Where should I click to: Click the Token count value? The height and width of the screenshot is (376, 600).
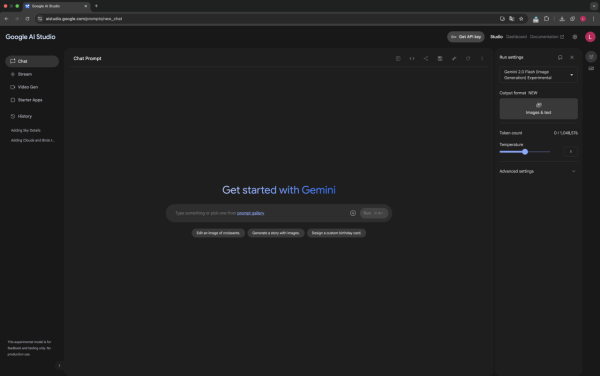[x=566, y=133]
